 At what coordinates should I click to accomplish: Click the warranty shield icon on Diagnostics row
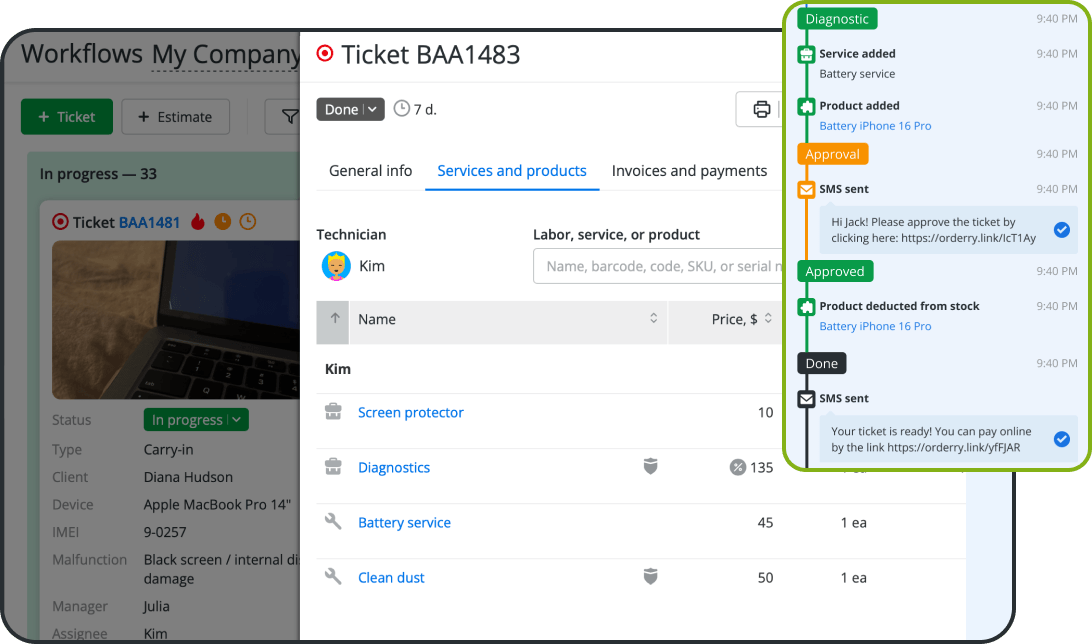(x=650, y=467)
